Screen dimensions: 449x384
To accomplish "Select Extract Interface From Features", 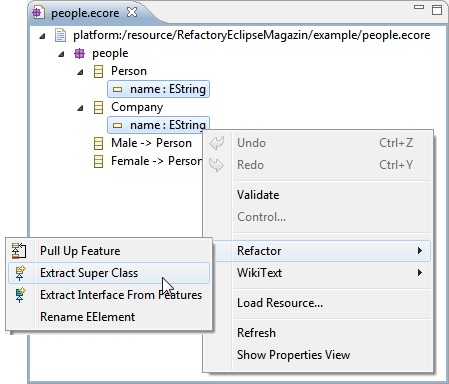I will [109, 295].
